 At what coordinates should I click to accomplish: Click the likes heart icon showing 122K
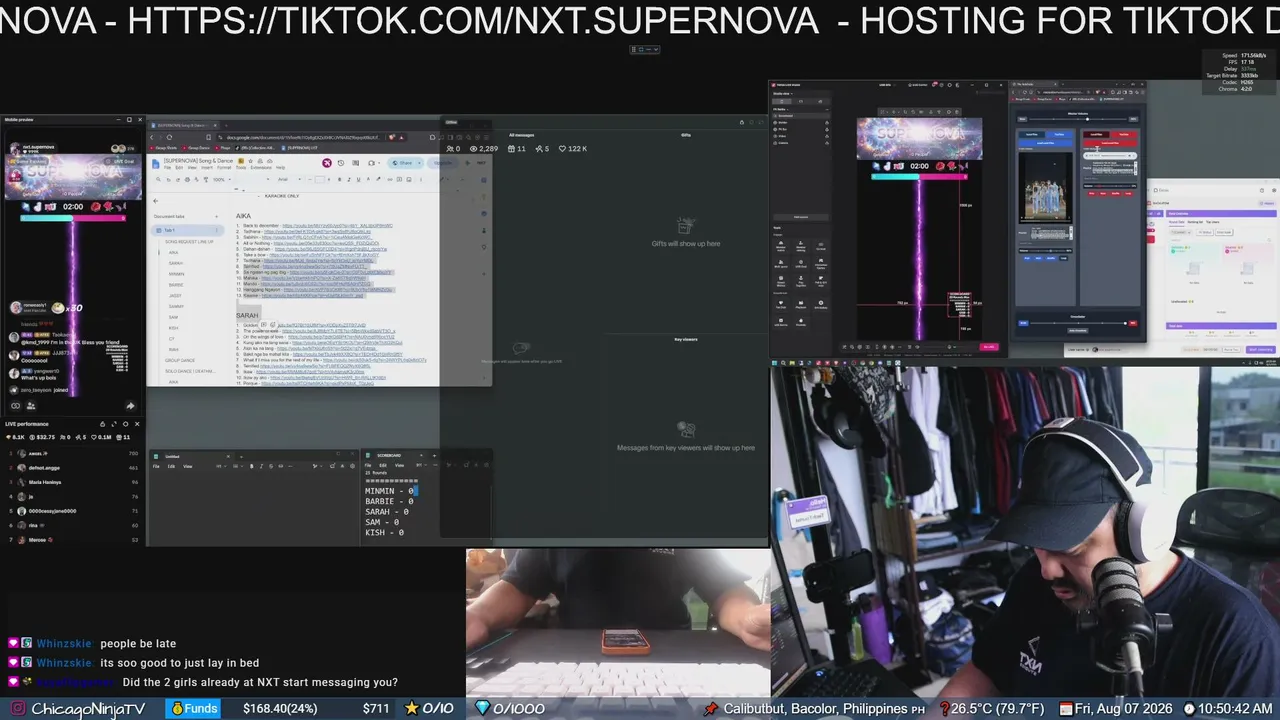coord(562,149)
